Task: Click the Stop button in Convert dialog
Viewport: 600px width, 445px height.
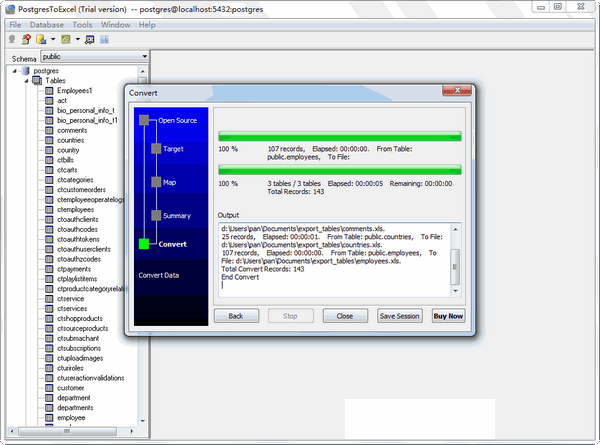Action: pos(290,316)
